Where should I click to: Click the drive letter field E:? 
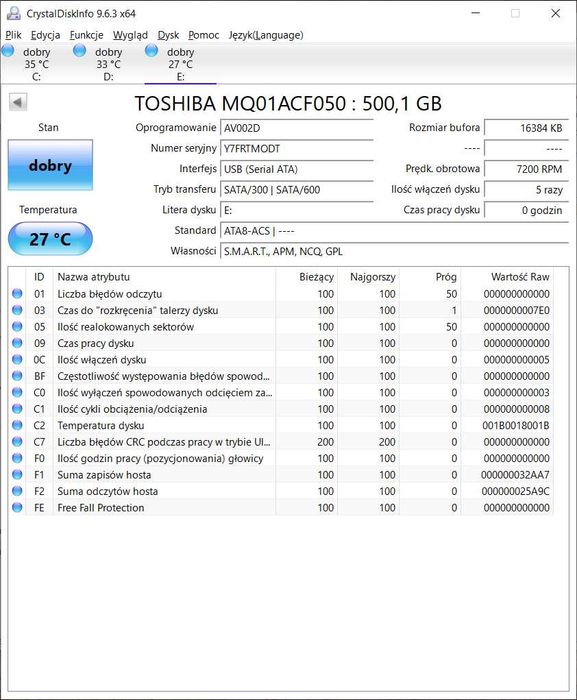(297, 210)
